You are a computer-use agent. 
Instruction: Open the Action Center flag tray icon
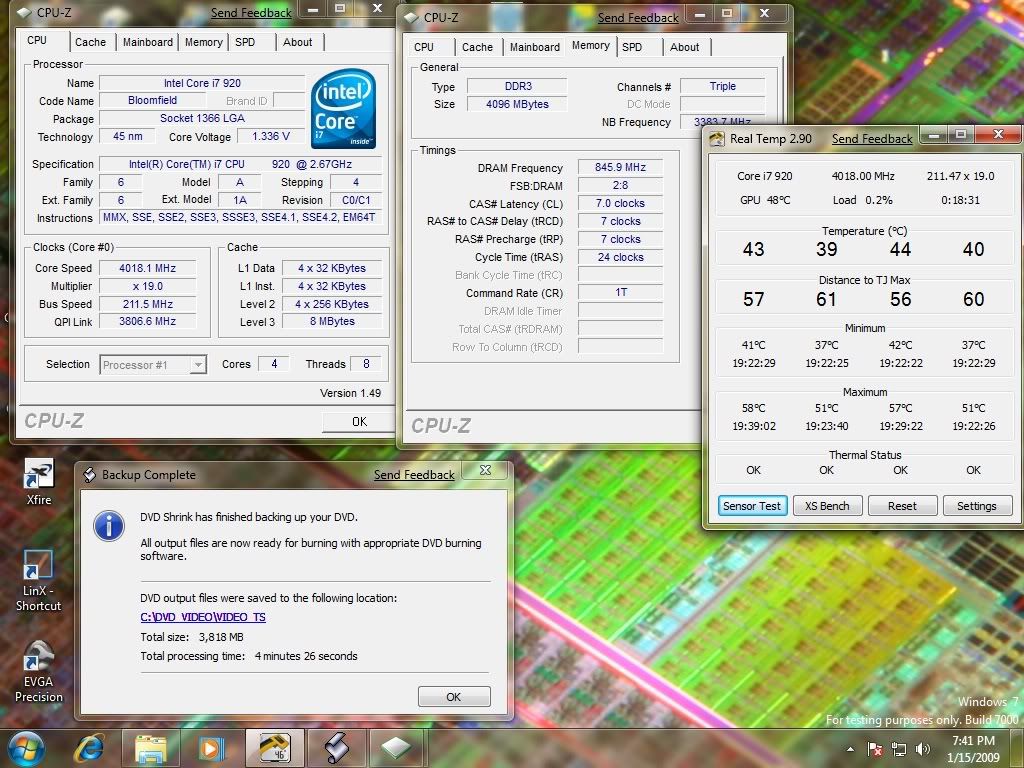pos(874,749)
